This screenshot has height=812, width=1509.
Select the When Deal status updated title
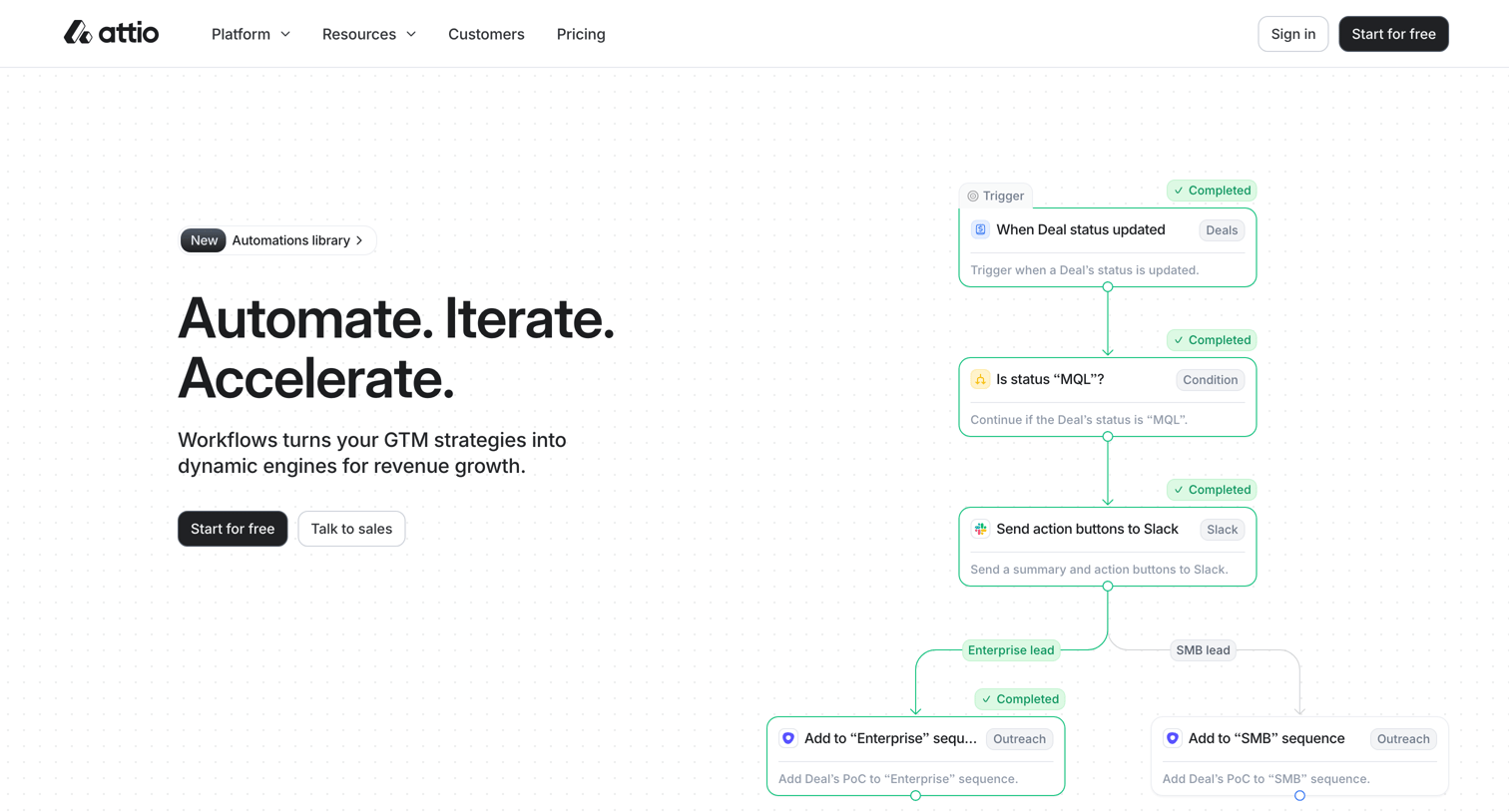point(1081,229)
